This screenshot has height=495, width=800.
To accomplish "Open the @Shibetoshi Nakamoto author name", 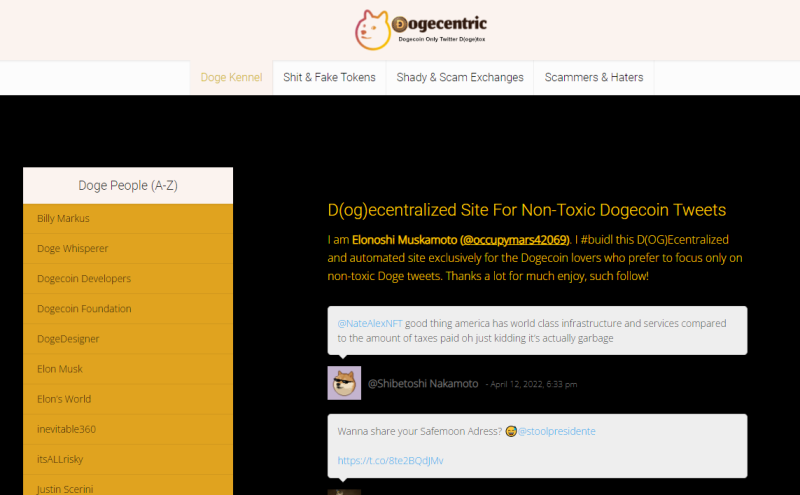I will tap(423, 384).
